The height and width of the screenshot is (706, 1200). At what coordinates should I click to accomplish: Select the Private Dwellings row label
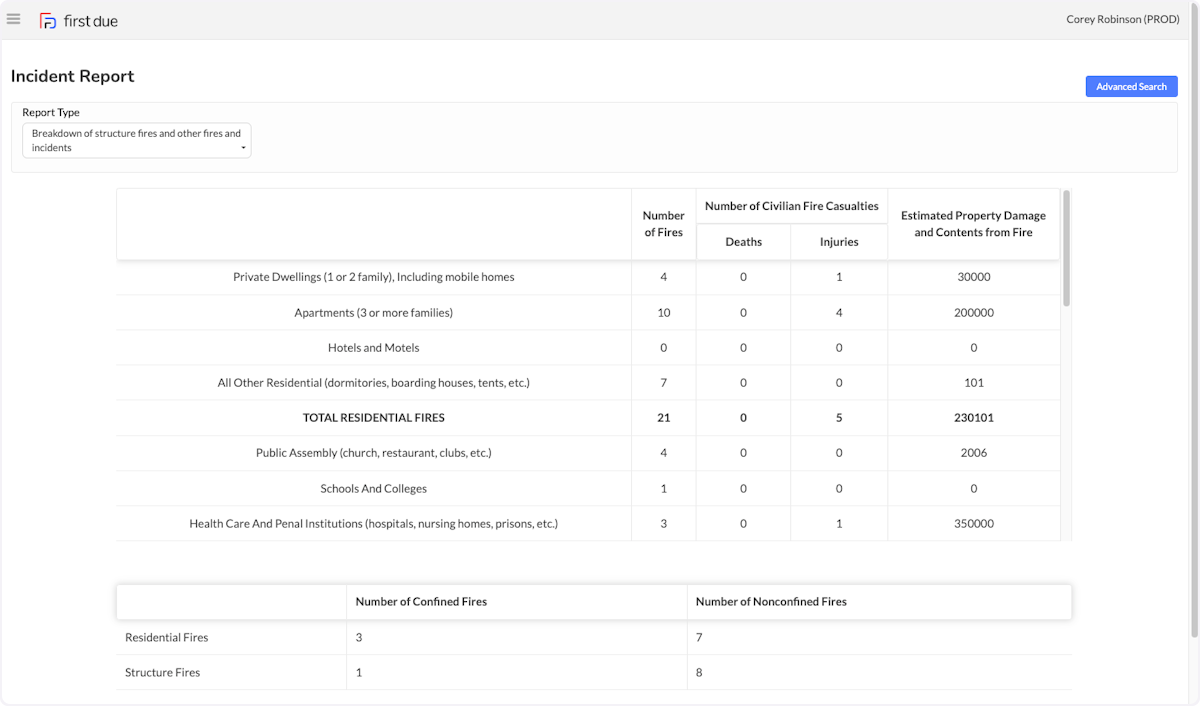pos(373,277)
